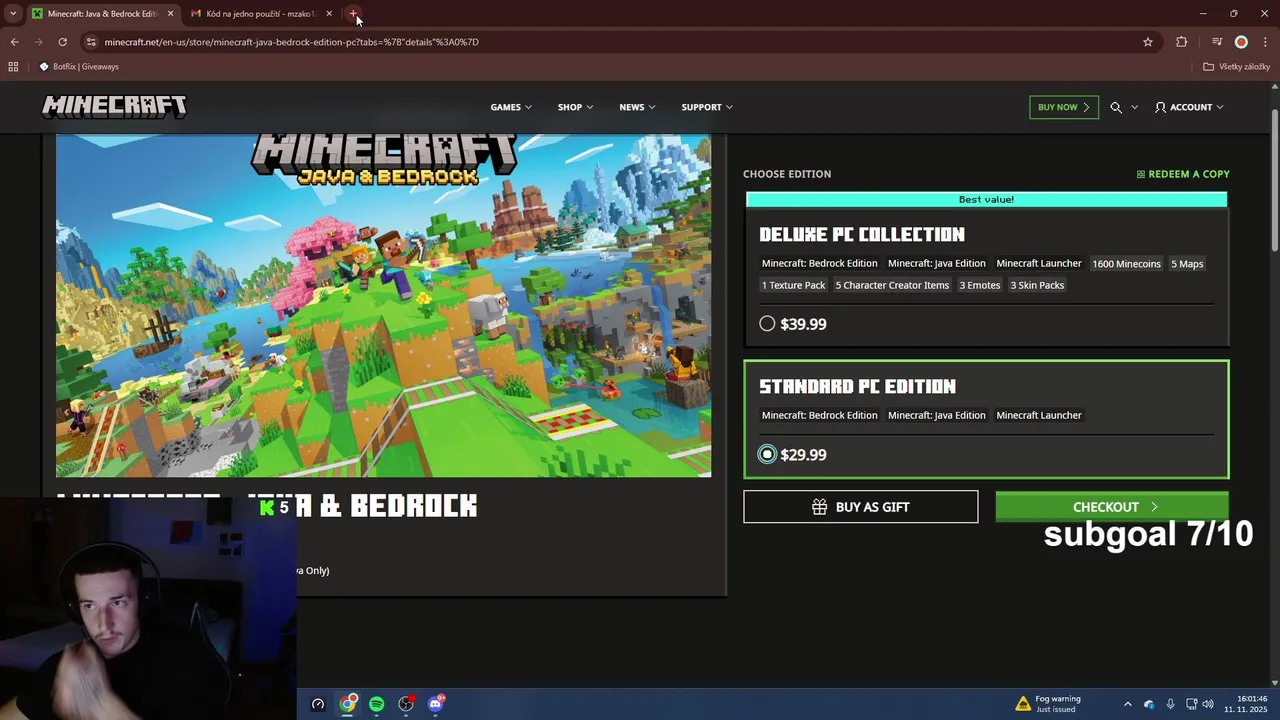
Task: Open the apps grid in bookmarks bar
Action: 13,67
